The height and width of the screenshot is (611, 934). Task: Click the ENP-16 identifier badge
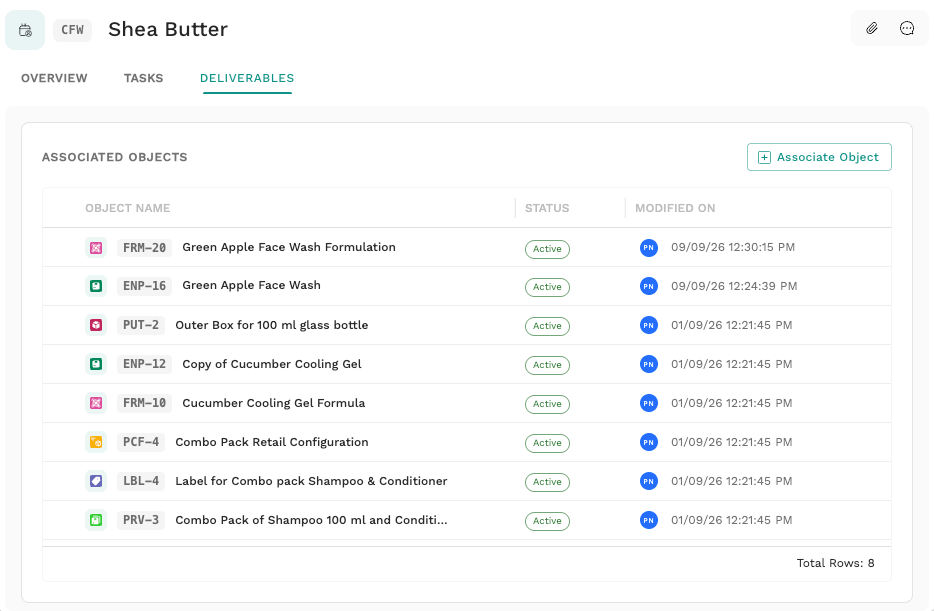144,286
